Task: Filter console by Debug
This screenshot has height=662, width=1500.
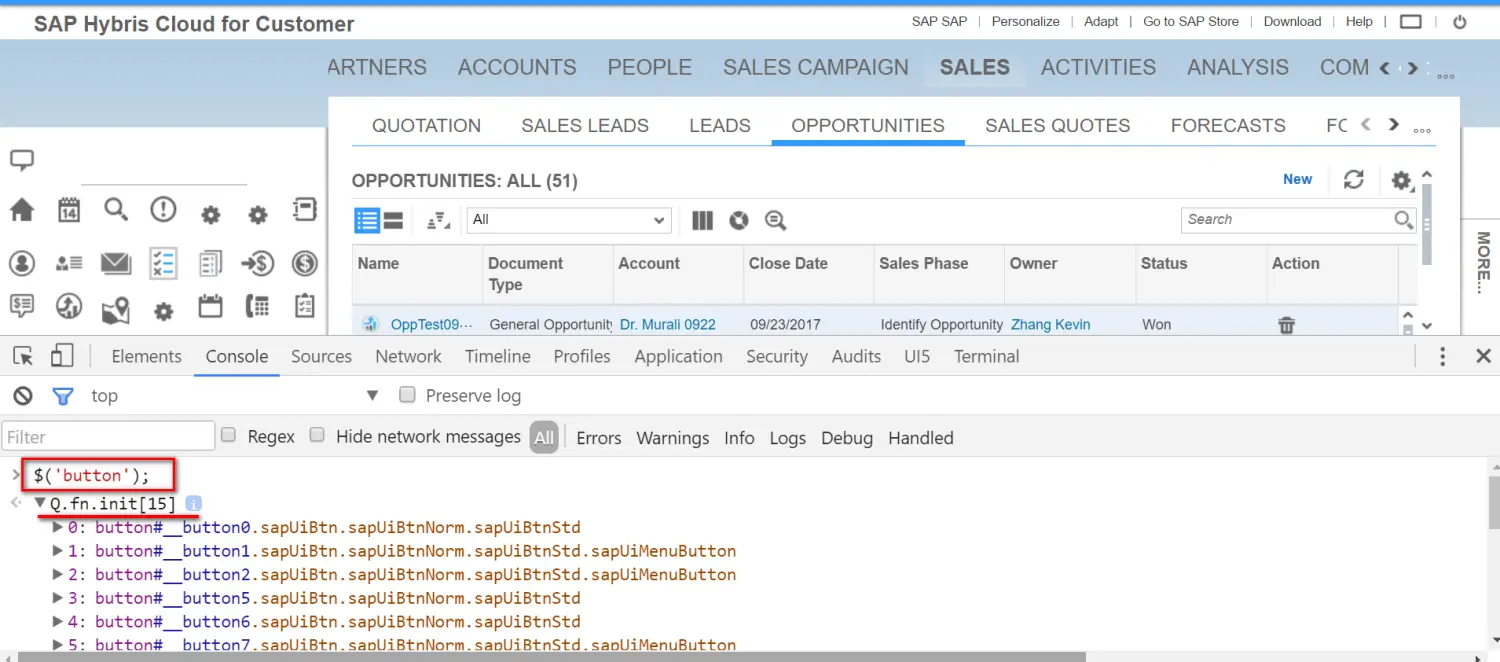Action: (847, 438)
